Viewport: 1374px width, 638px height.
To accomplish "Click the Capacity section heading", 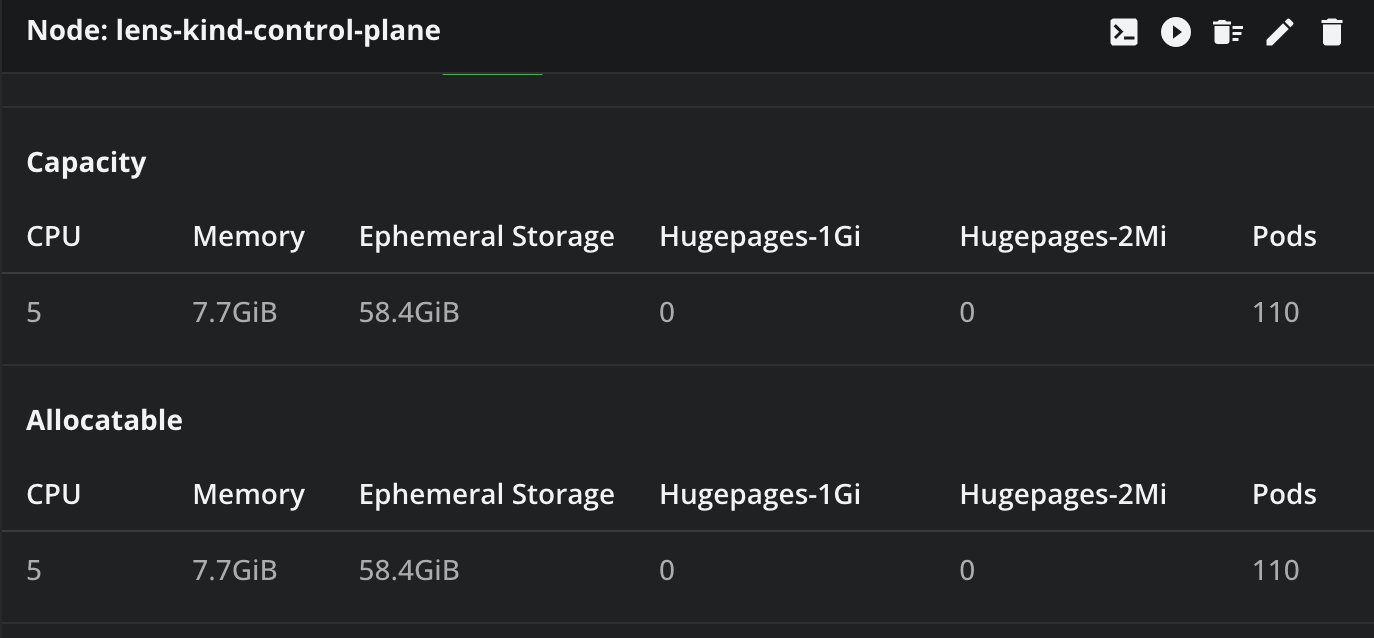I will pos(86,162).
